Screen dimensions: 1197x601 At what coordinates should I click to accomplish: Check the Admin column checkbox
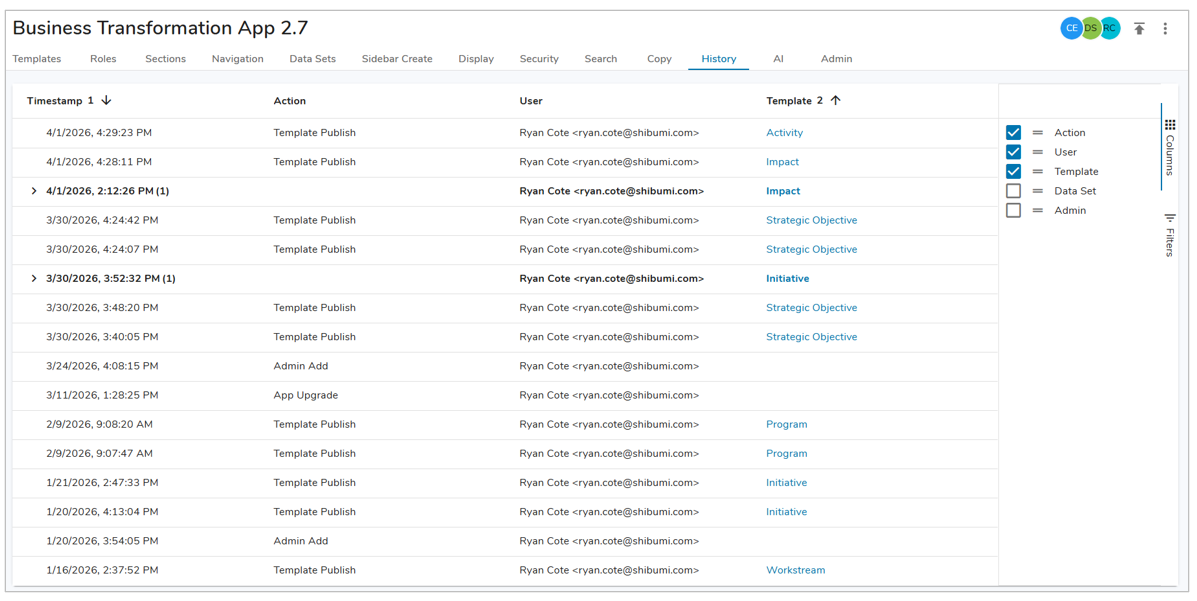(1013, 211)
